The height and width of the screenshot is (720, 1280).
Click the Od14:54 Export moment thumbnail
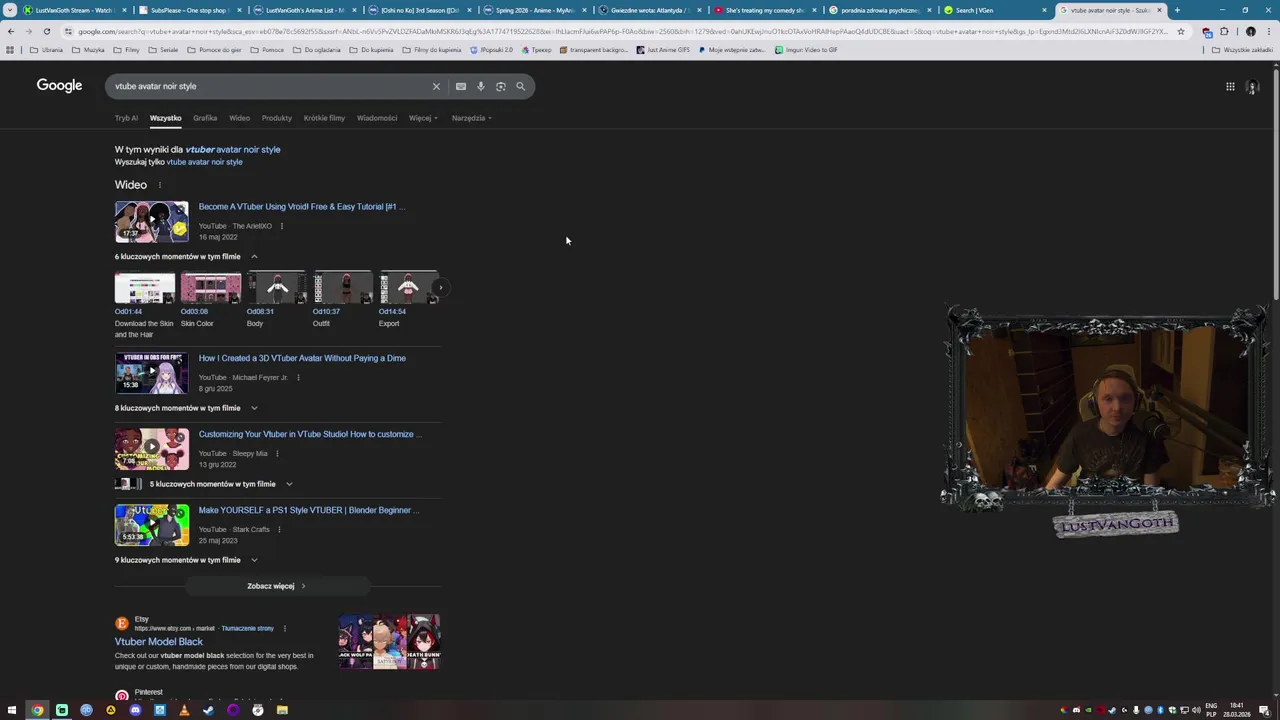408,288
